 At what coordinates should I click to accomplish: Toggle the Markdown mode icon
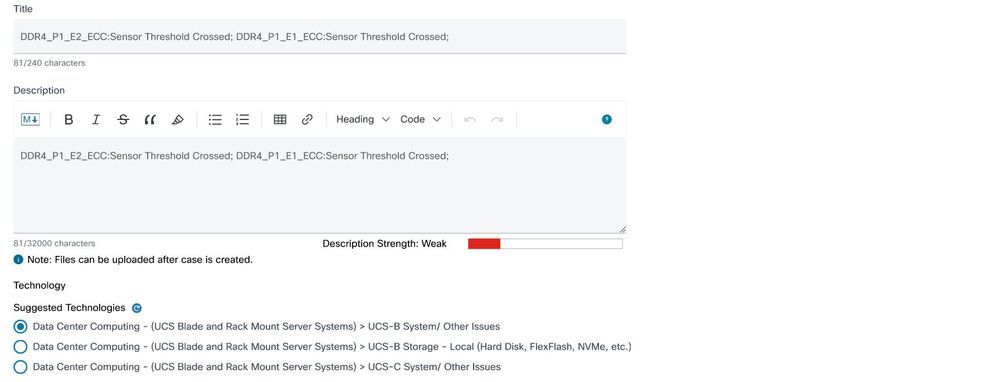[x=30, y=119]
